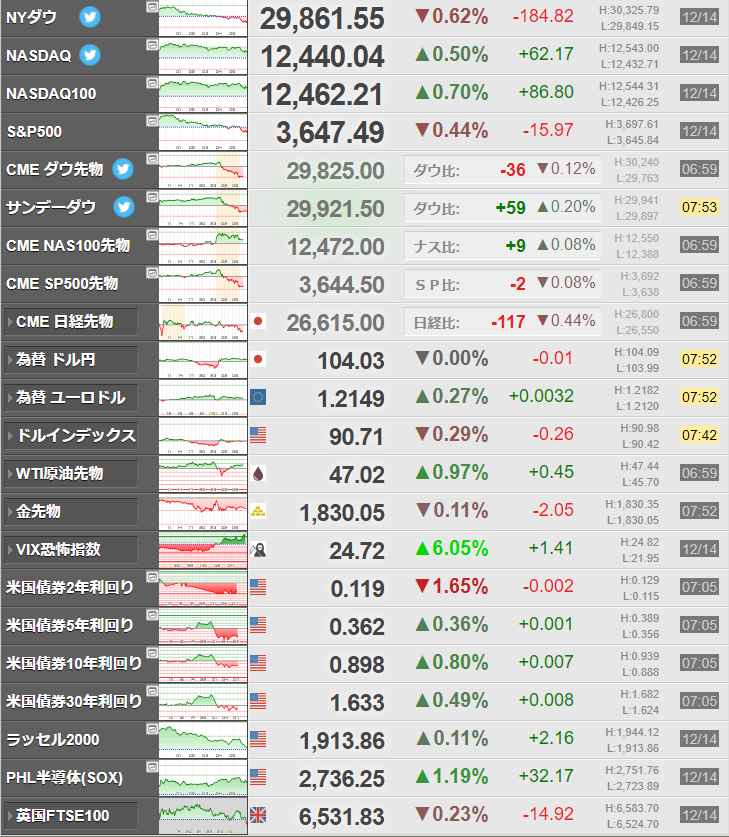This screenshot has width=729, height=837.
Task: Click the 07:53 timestamp in サンデーダウ row
Action: click(x=699, y=207)
